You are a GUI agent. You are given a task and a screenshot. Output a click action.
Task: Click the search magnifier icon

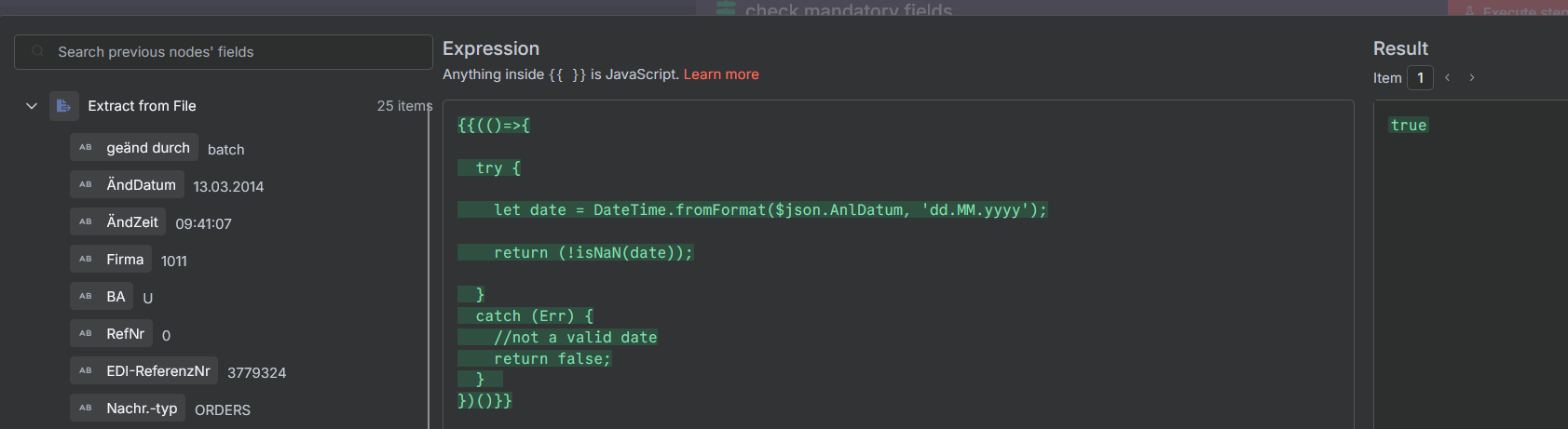pos(38,52)
